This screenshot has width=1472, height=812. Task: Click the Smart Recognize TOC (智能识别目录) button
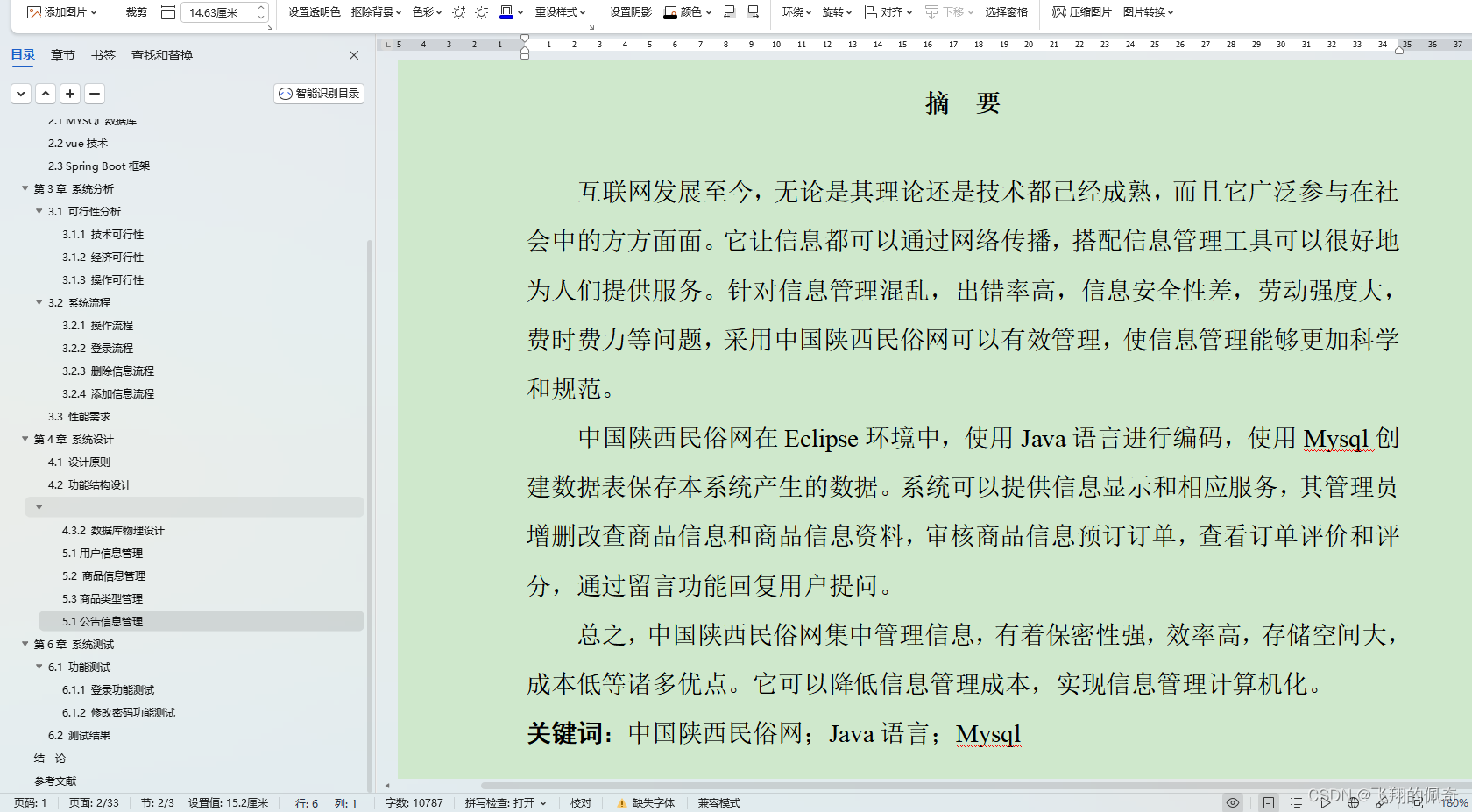tap(319, 94)
